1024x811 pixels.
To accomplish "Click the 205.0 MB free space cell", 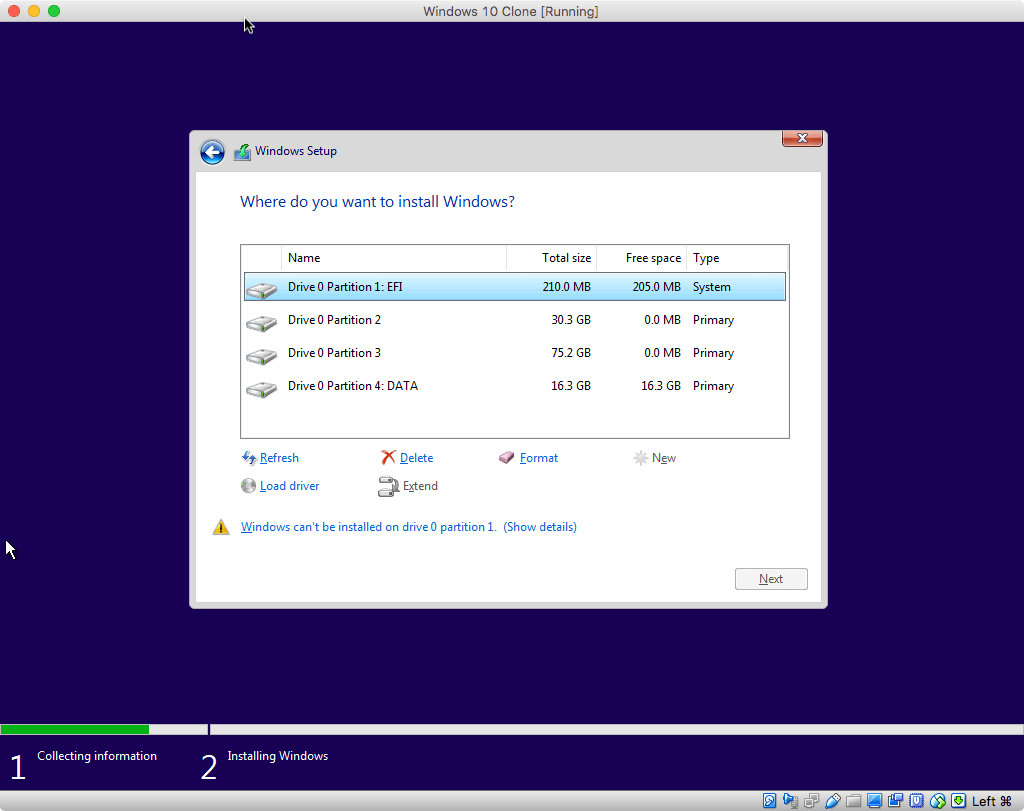I will (x=656, y=287).
